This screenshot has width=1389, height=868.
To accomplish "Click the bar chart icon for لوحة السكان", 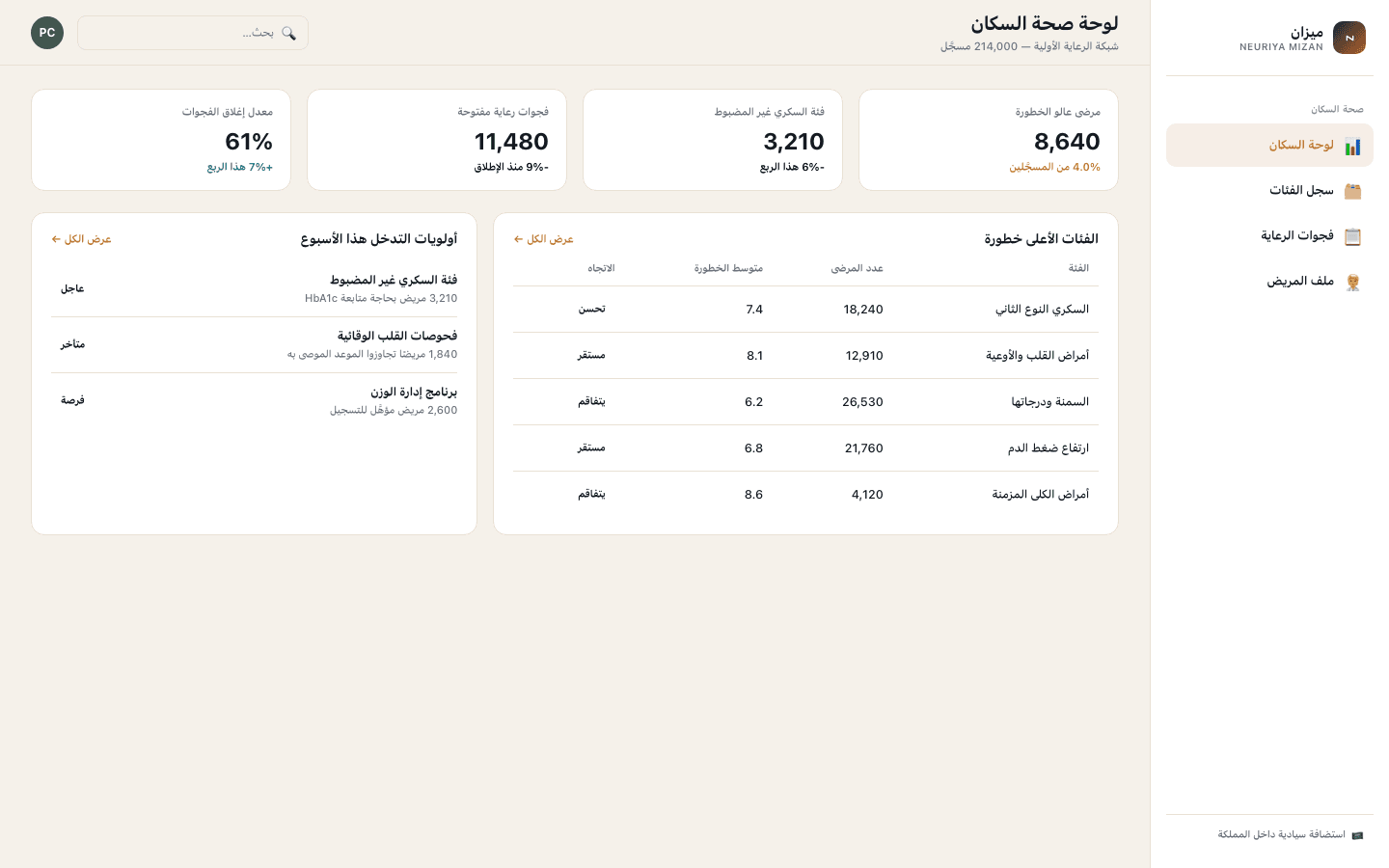I will pos(1352,146).
